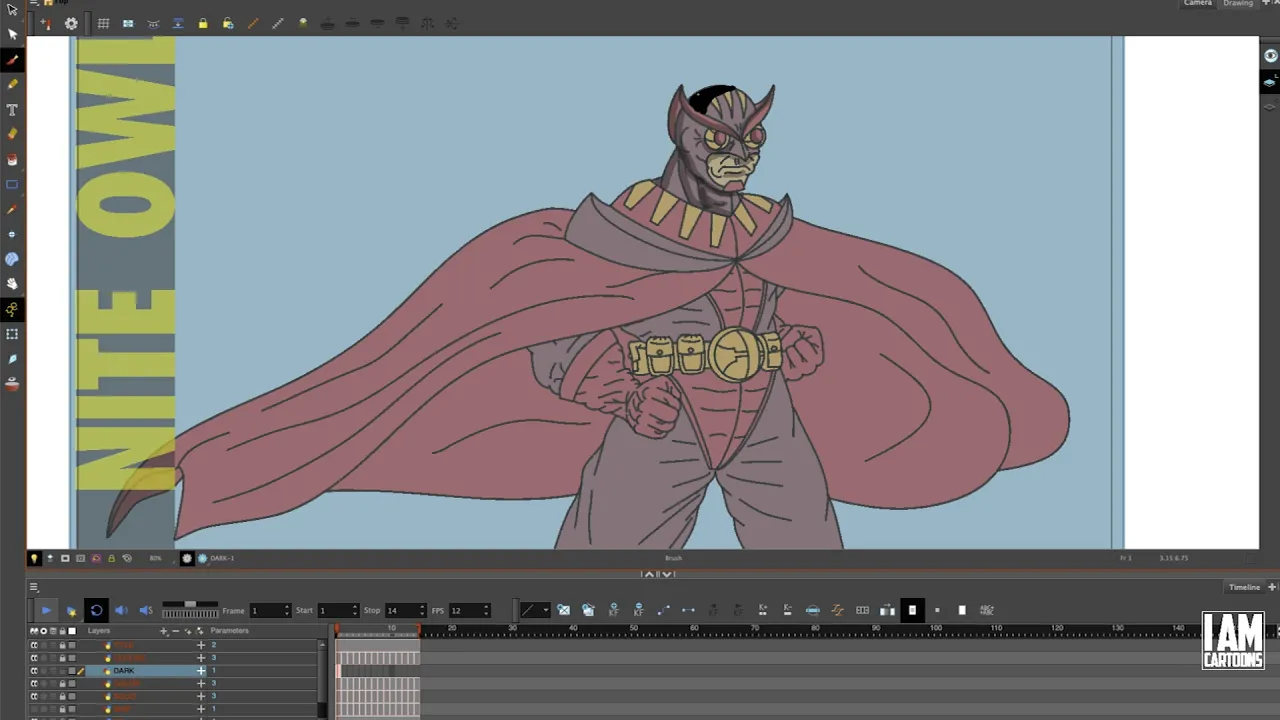The image size is (1280, 720).
Task: Select the highlighted Transform tool icon
Action: click(x=12, y=310)
